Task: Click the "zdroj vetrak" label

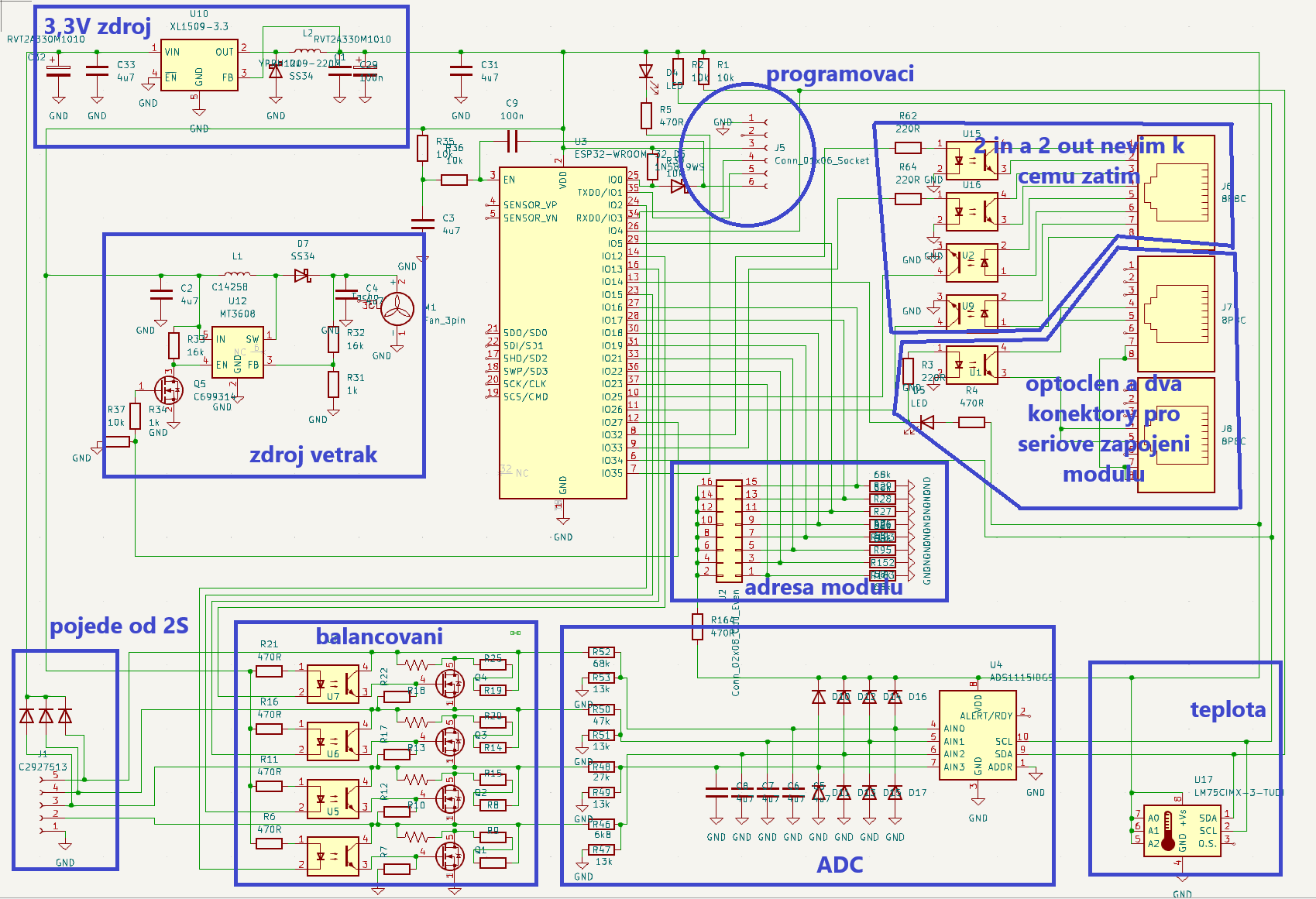Action: 313,455
